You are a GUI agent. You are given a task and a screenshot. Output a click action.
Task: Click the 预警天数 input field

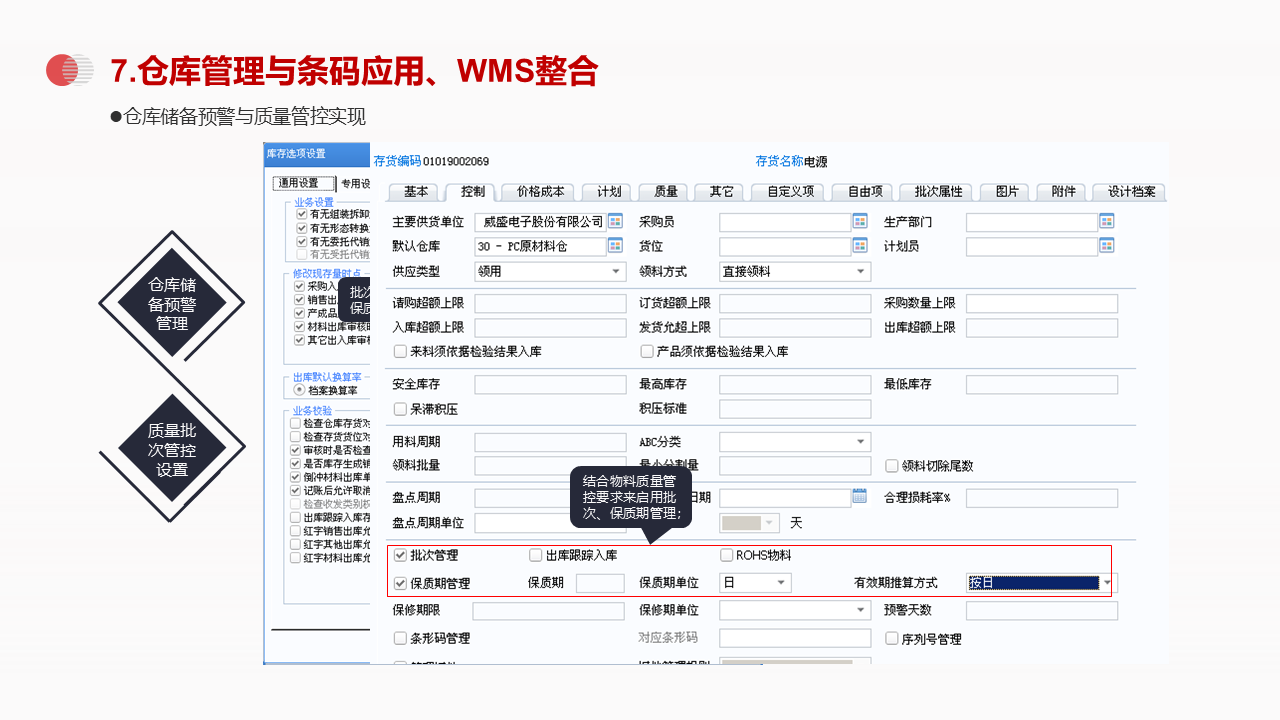[1042, 610]
